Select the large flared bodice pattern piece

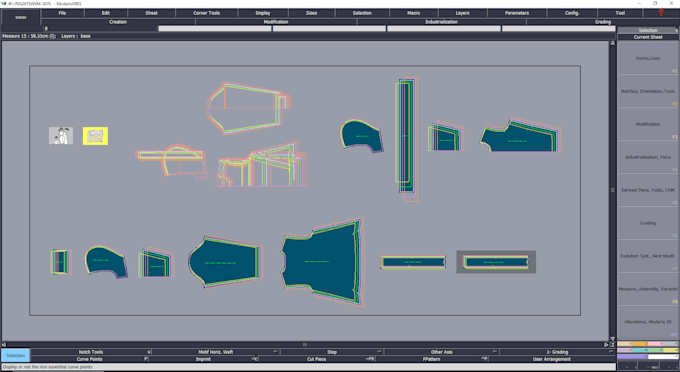click(x=323, y=262)
